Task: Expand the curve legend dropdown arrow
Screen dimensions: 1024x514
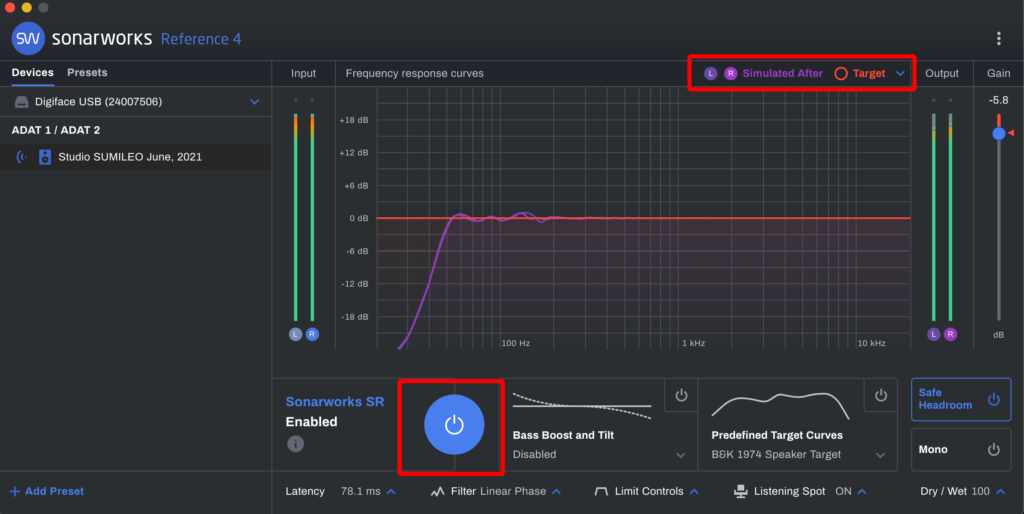Action: click(x=901, y=73)
